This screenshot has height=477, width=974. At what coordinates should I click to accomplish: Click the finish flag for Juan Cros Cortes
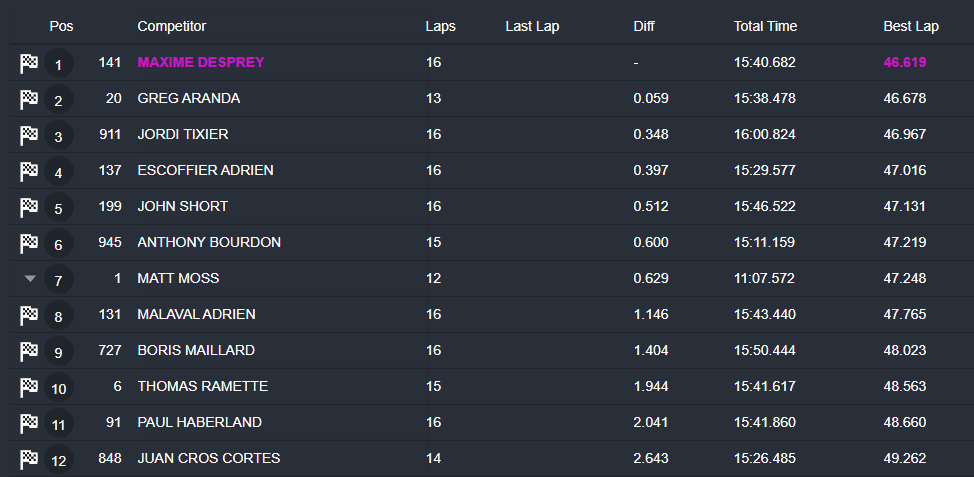(29, 459)
